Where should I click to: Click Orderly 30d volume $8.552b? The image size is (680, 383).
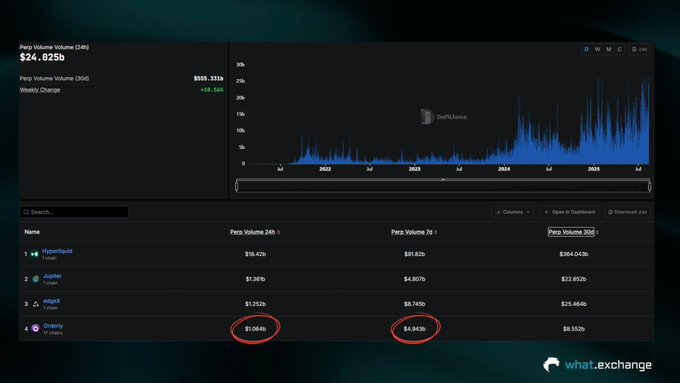574,329
